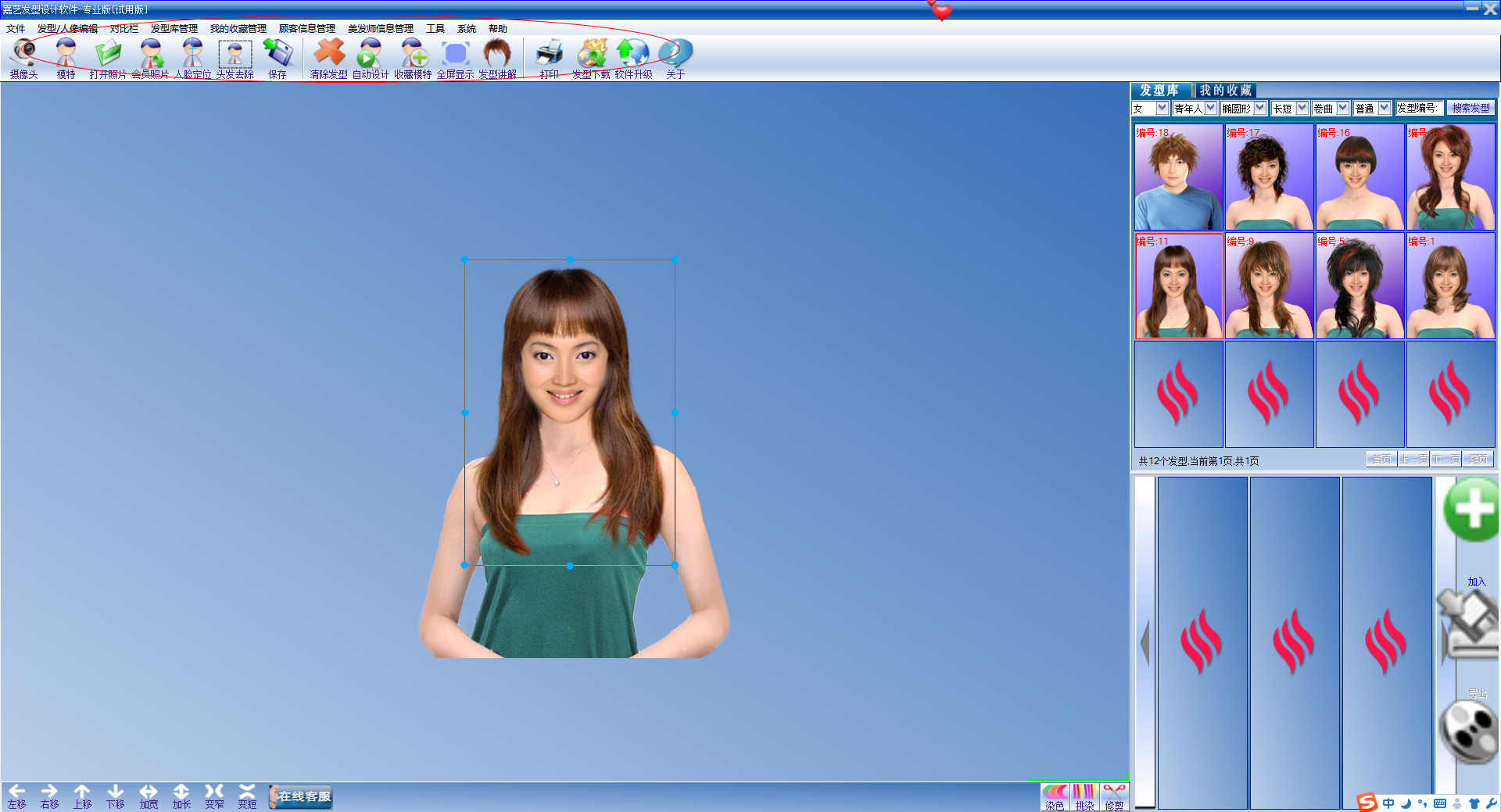Open the 摄像头 camera tool

[x=23, y=59]
